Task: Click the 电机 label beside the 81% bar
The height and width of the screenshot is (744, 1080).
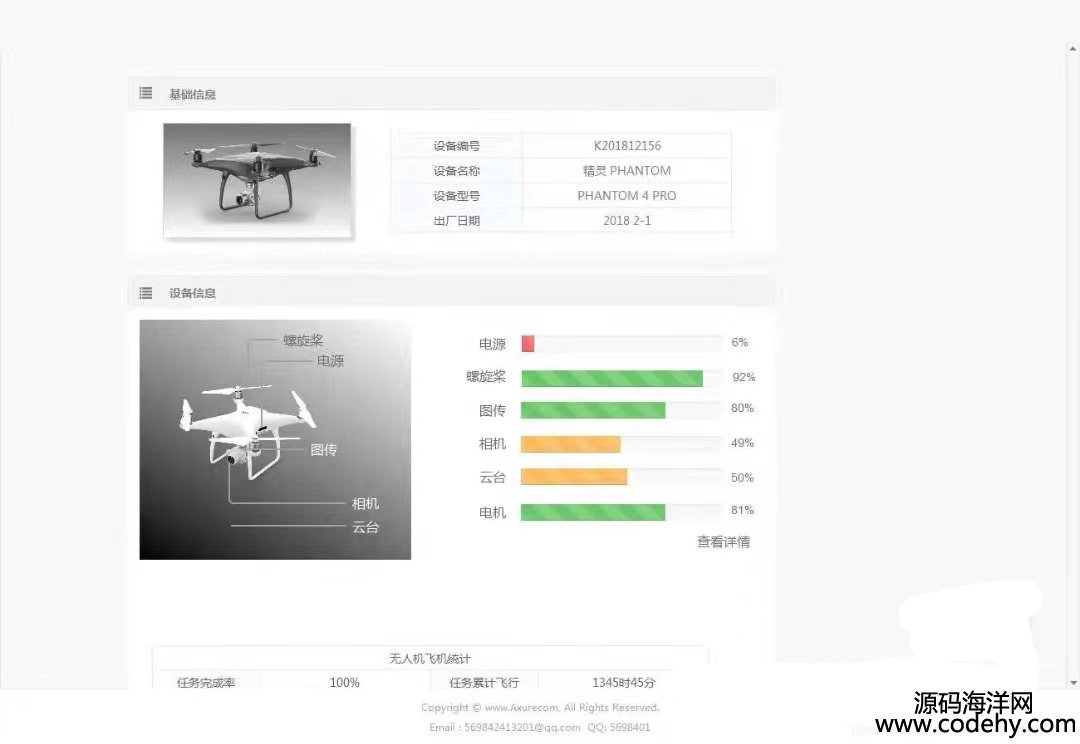Action: tap(492, 513)
